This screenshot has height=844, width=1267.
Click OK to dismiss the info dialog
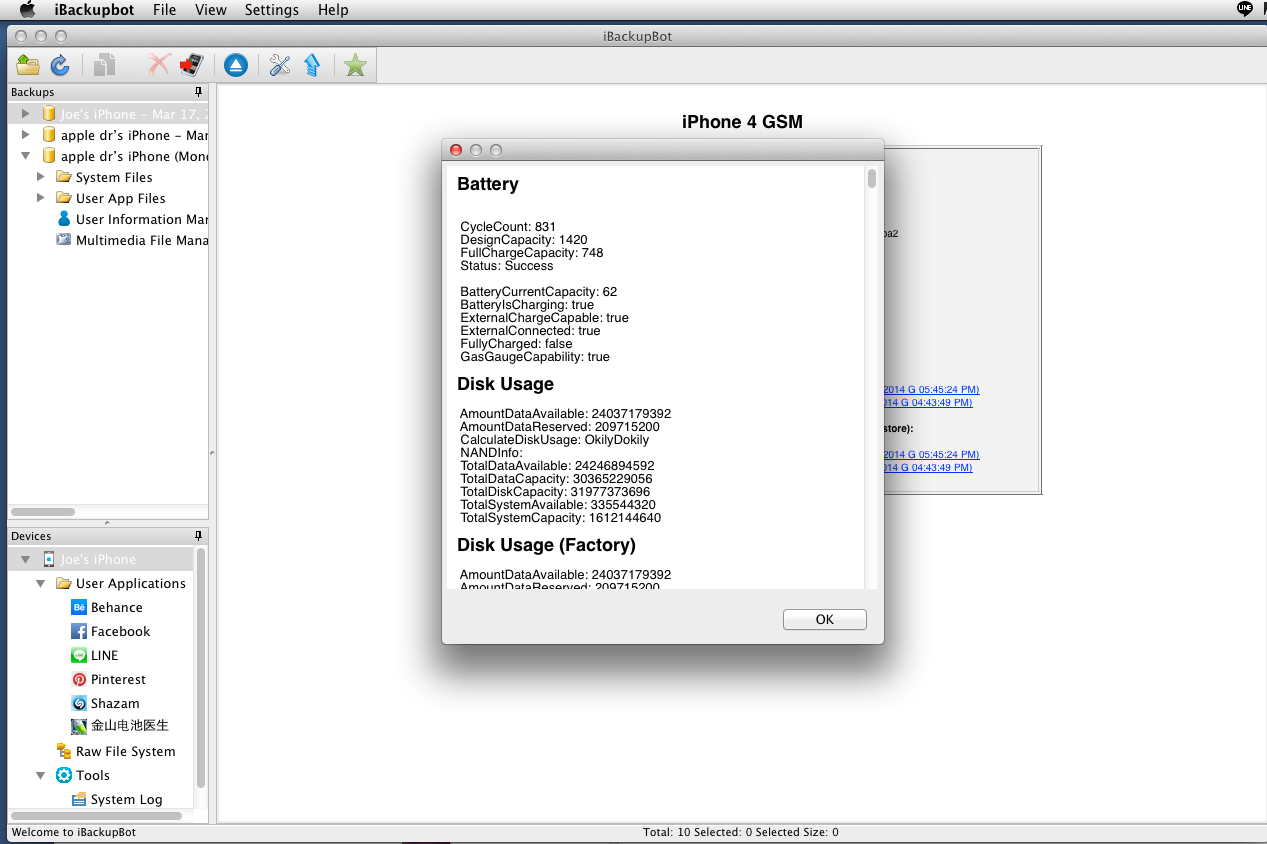point(824,619)
